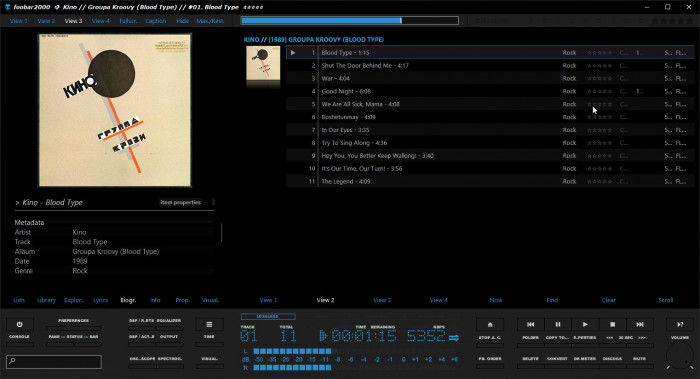Click the small album thumbnail in playlist

point(263,63)
